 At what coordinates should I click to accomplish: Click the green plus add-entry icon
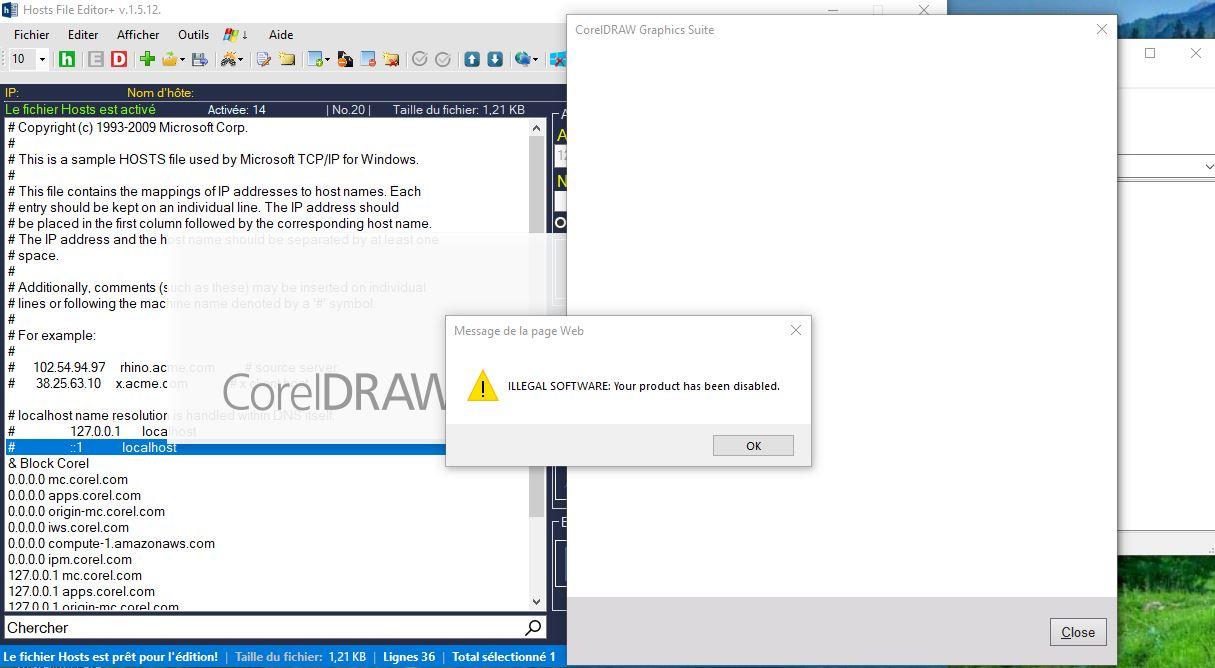(147, 59)
